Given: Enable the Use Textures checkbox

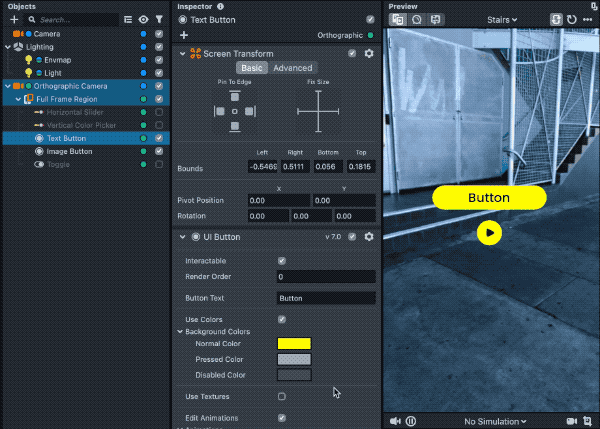Looking at the screenshot, I should coord(281,397).
